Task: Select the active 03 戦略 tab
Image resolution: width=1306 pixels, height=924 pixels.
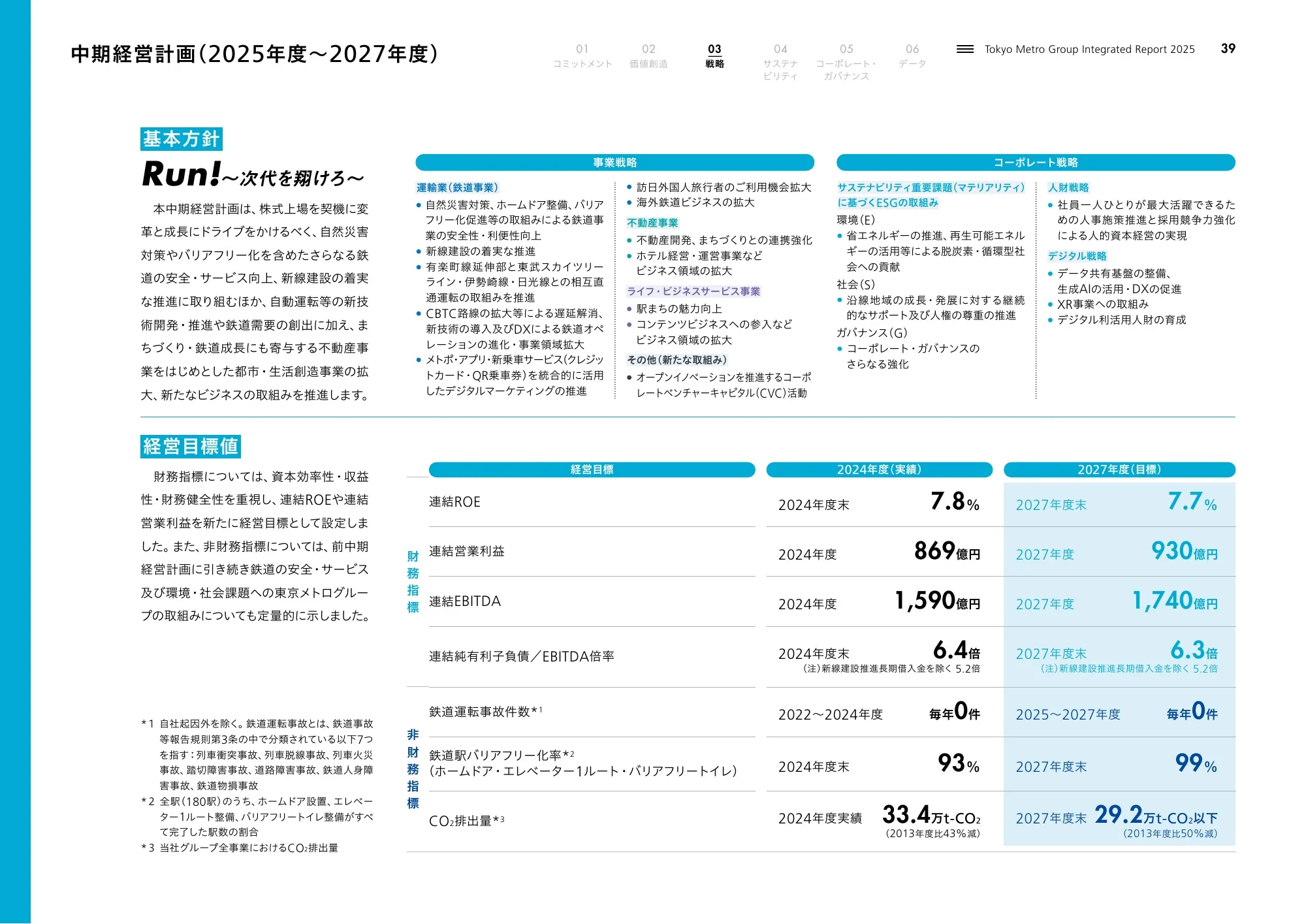Action: 714,56
